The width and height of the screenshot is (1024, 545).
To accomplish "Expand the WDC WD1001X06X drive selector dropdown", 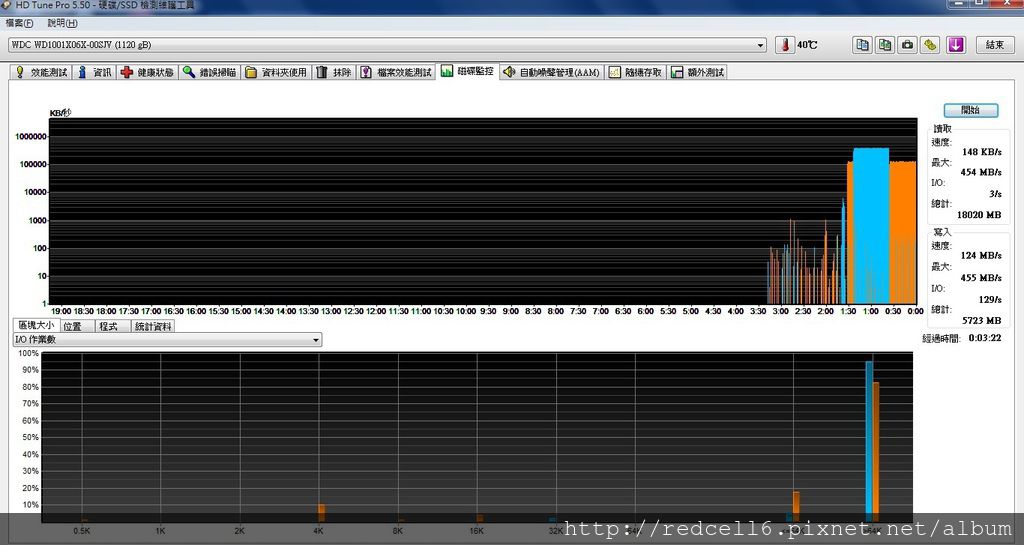I will tap(761, 45).
